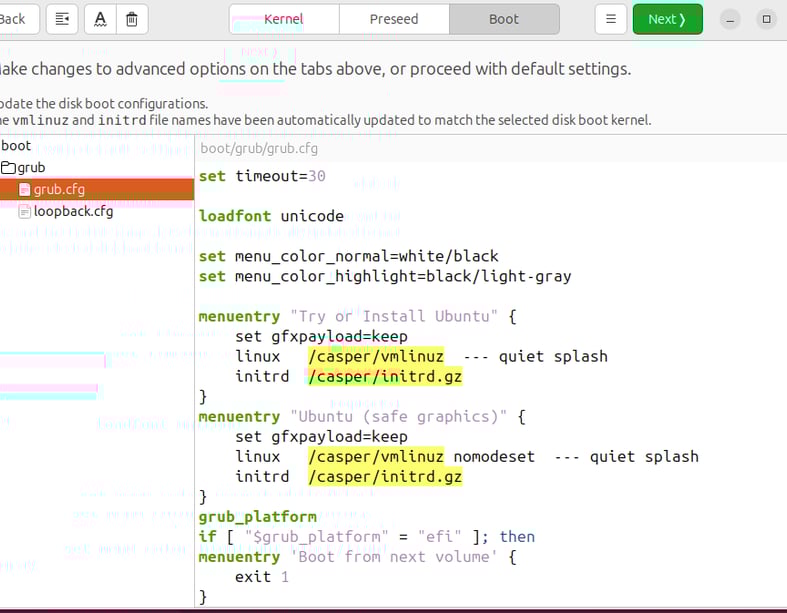Screen dimensions: 787x613
Task: Click /casper/initrd.gz under safe graphics entry
Action: (x=385, y=477)
